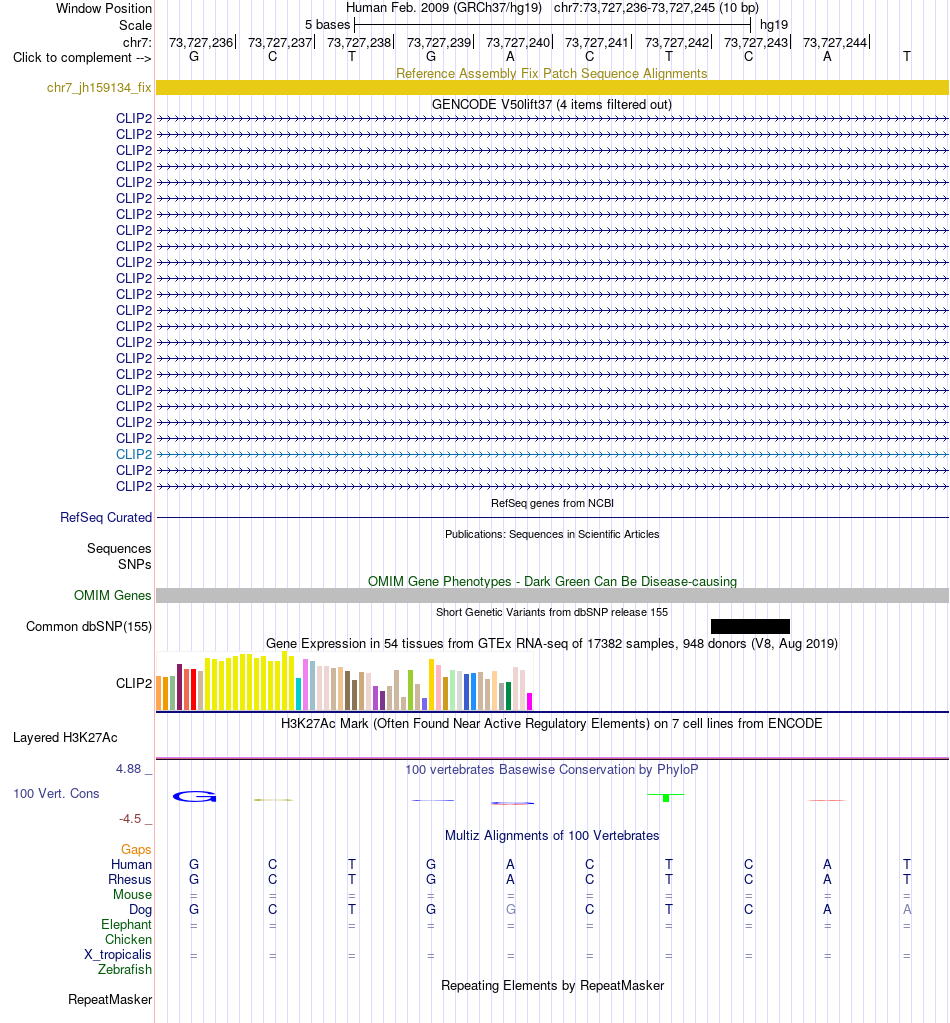Click the chr7:73,727,236-73,727,245 (10 bp) position text
Screen dimensions: 950x1023
pos(656,8)
